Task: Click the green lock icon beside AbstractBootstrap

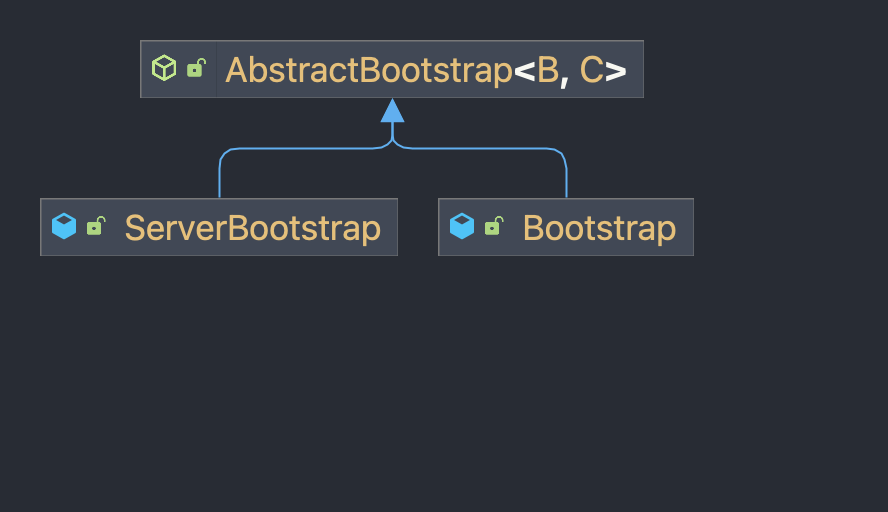Action: 196,67
